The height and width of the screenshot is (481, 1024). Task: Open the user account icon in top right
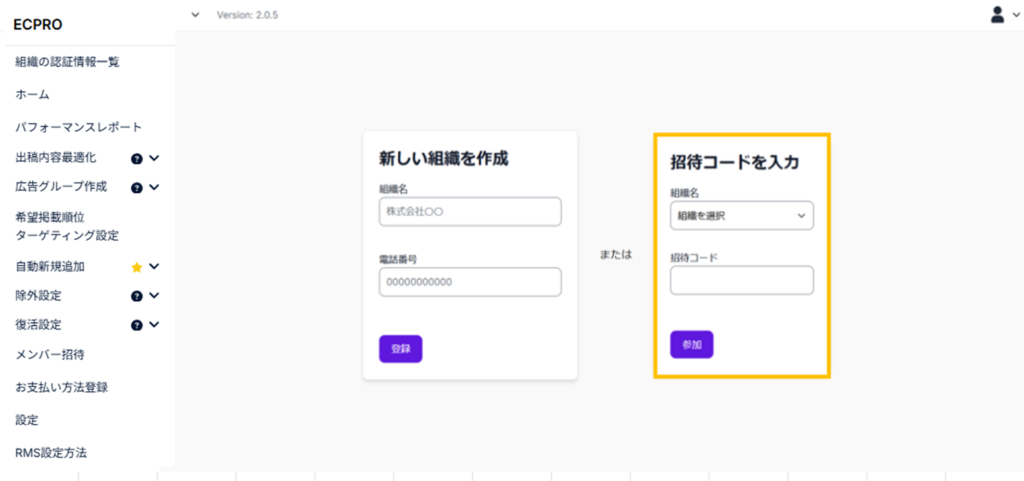pyautogui.click(x=997, y=14)
